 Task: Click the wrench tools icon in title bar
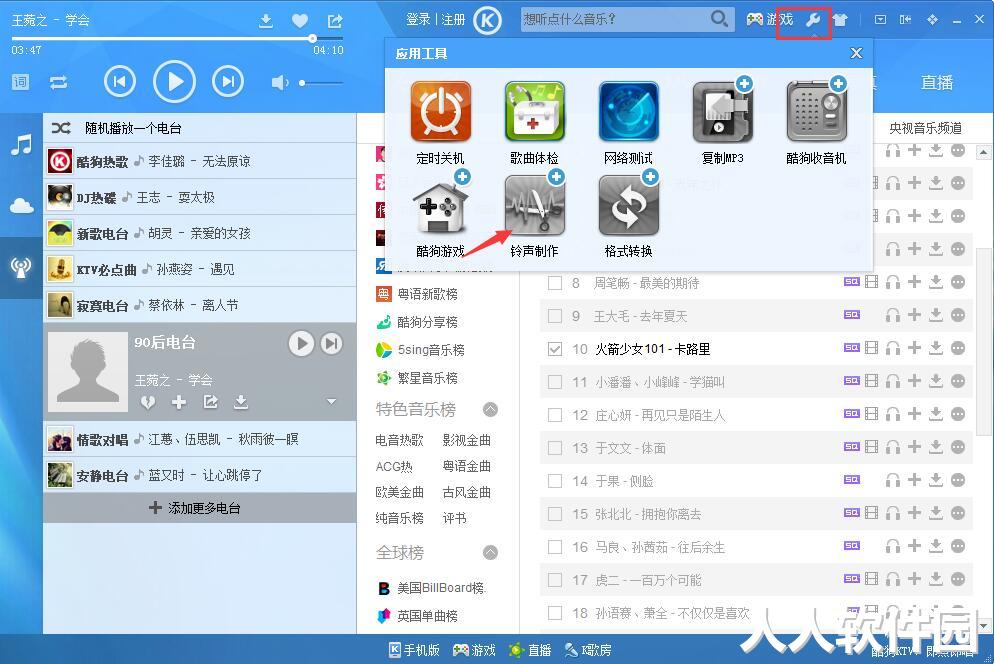pyautogui.click(x=813, y=20)
